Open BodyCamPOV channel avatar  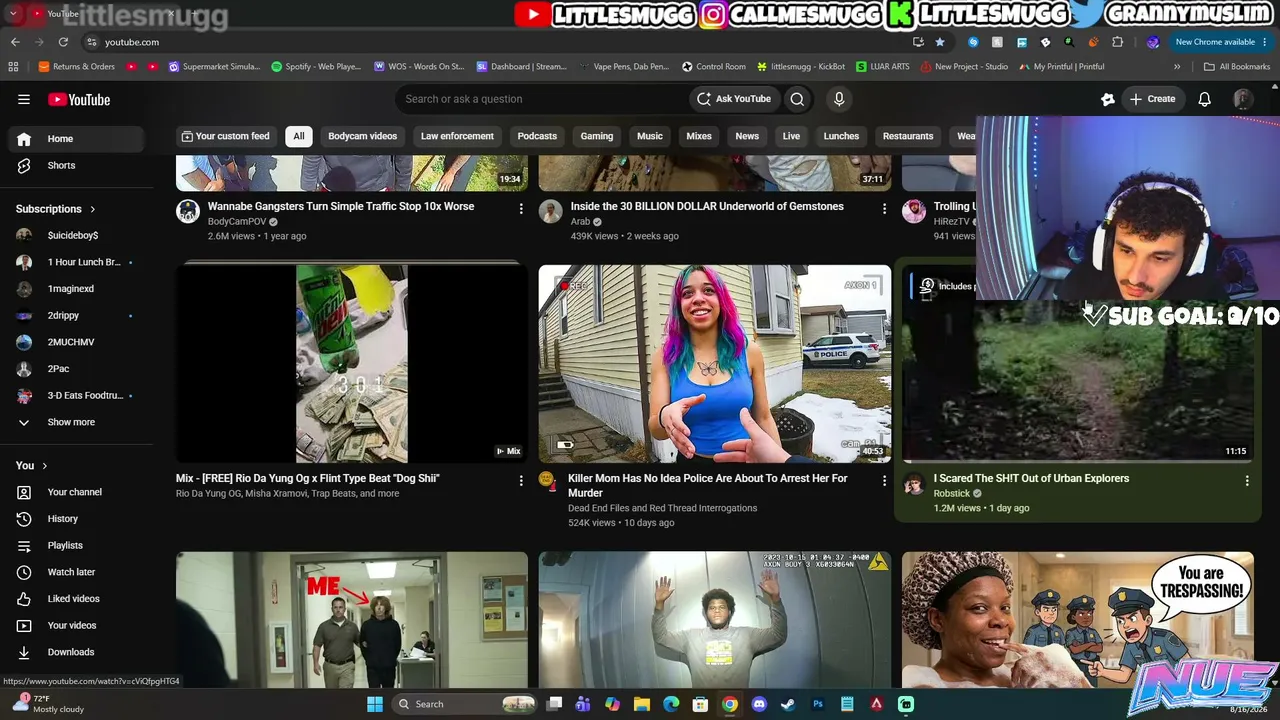click(188, 211)
